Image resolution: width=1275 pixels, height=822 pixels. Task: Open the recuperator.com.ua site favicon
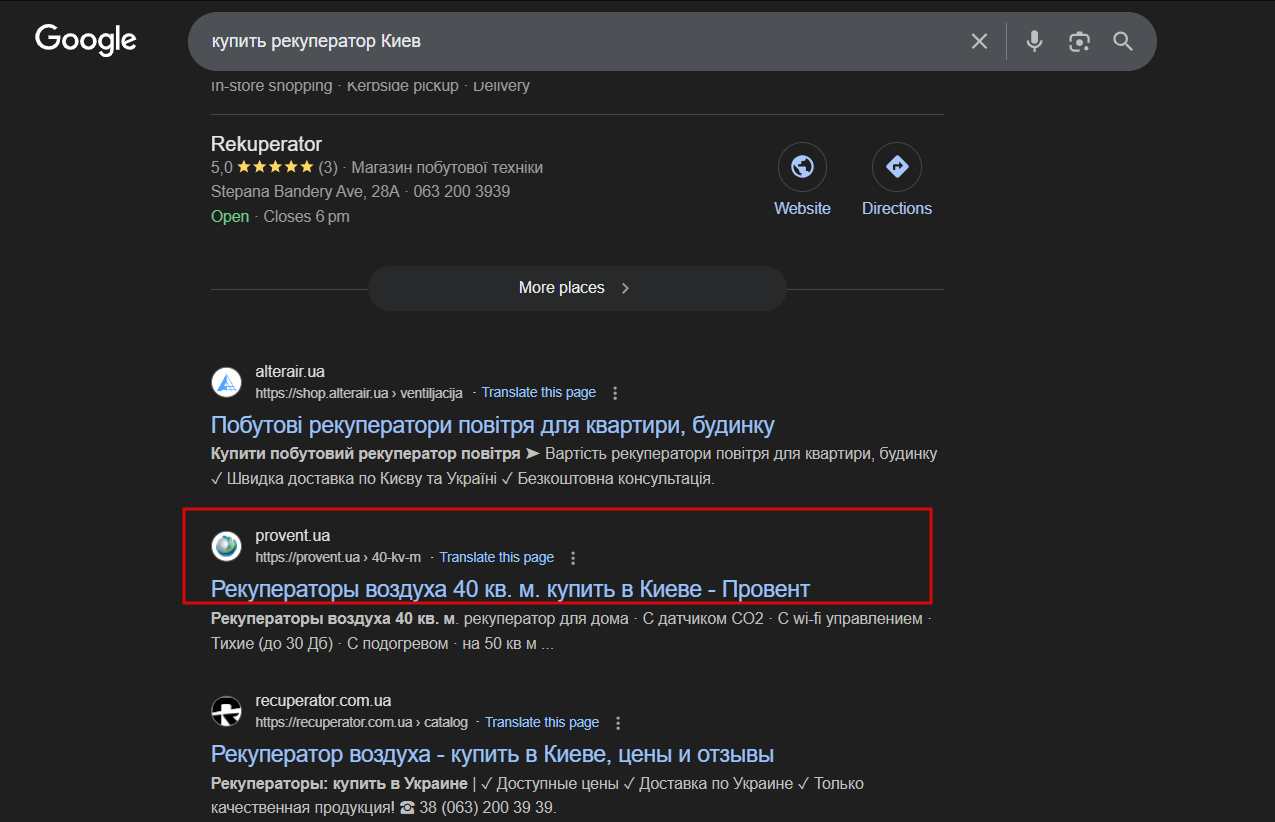[x=227, y=711]
